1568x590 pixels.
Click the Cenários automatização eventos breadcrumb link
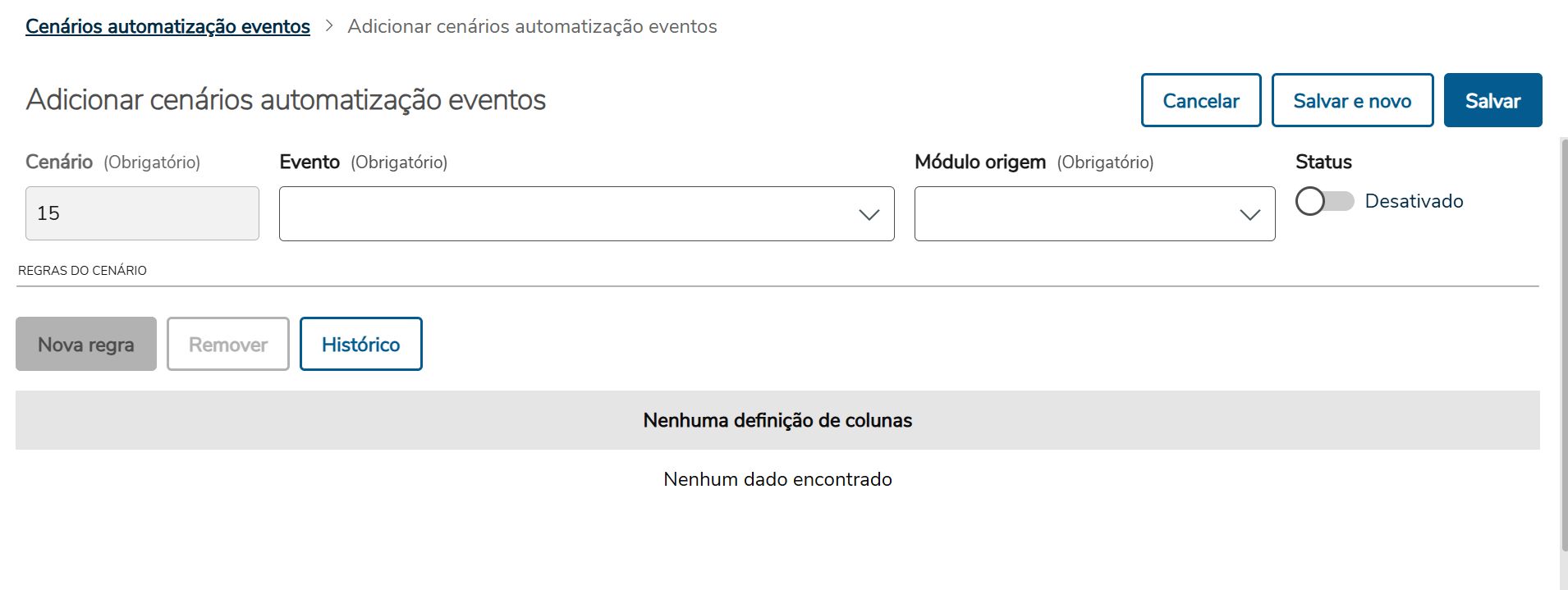coord(167,26)
